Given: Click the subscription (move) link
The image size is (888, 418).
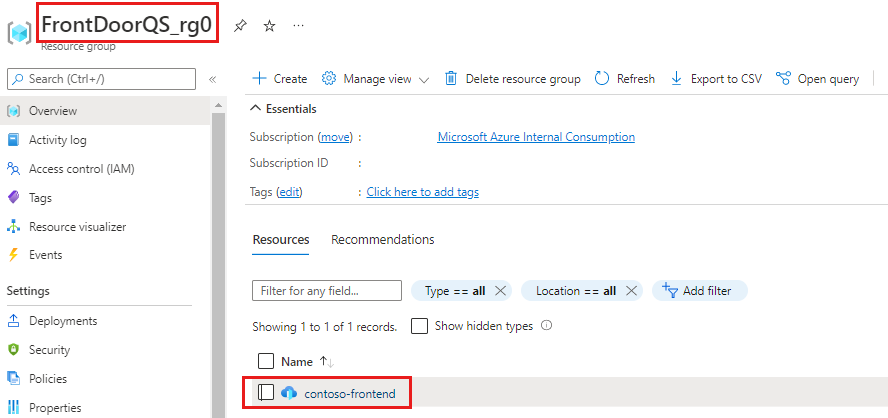Looking at the screenshot, I should [x=335, y=137].
